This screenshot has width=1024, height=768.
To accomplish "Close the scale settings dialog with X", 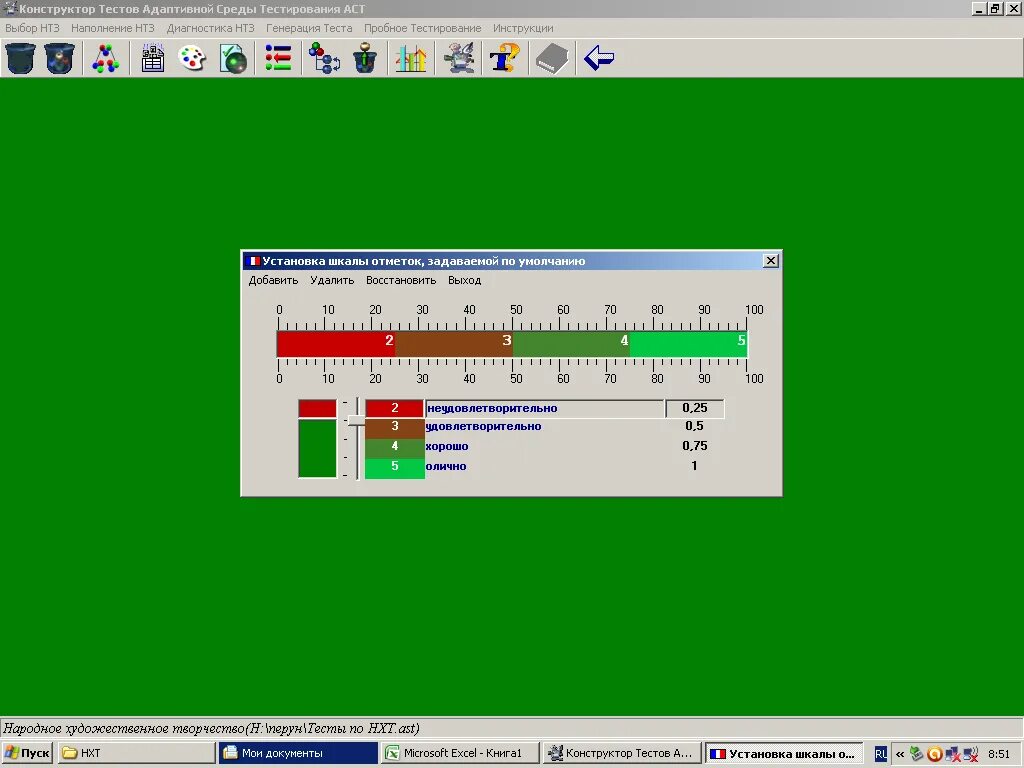I will [771, 261].
